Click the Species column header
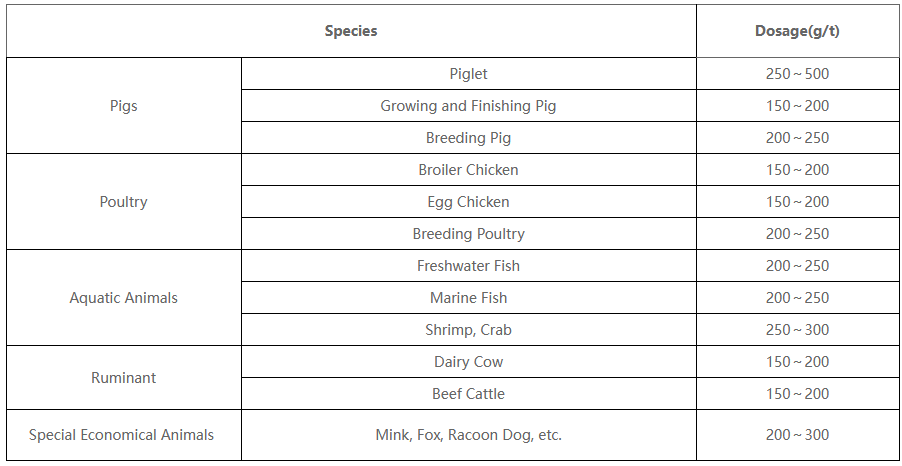Image resolution: width=902 pixels, height=466 pixels. pyautogui.click(x=351, y=31)
